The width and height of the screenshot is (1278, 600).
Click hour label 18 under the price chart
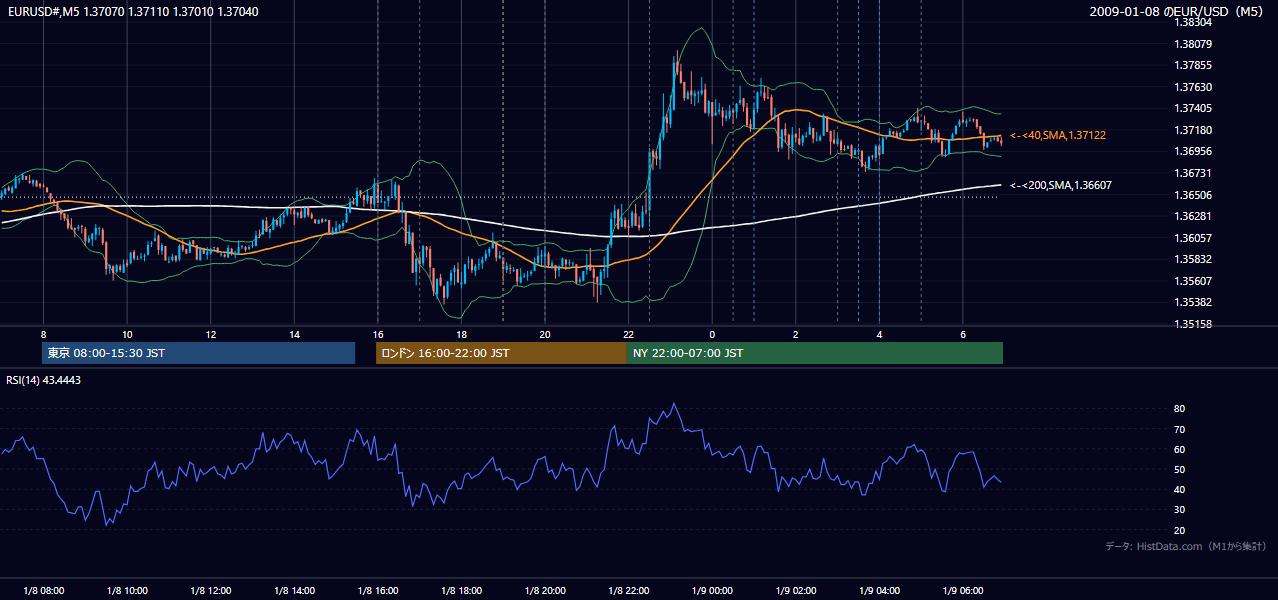461,334
